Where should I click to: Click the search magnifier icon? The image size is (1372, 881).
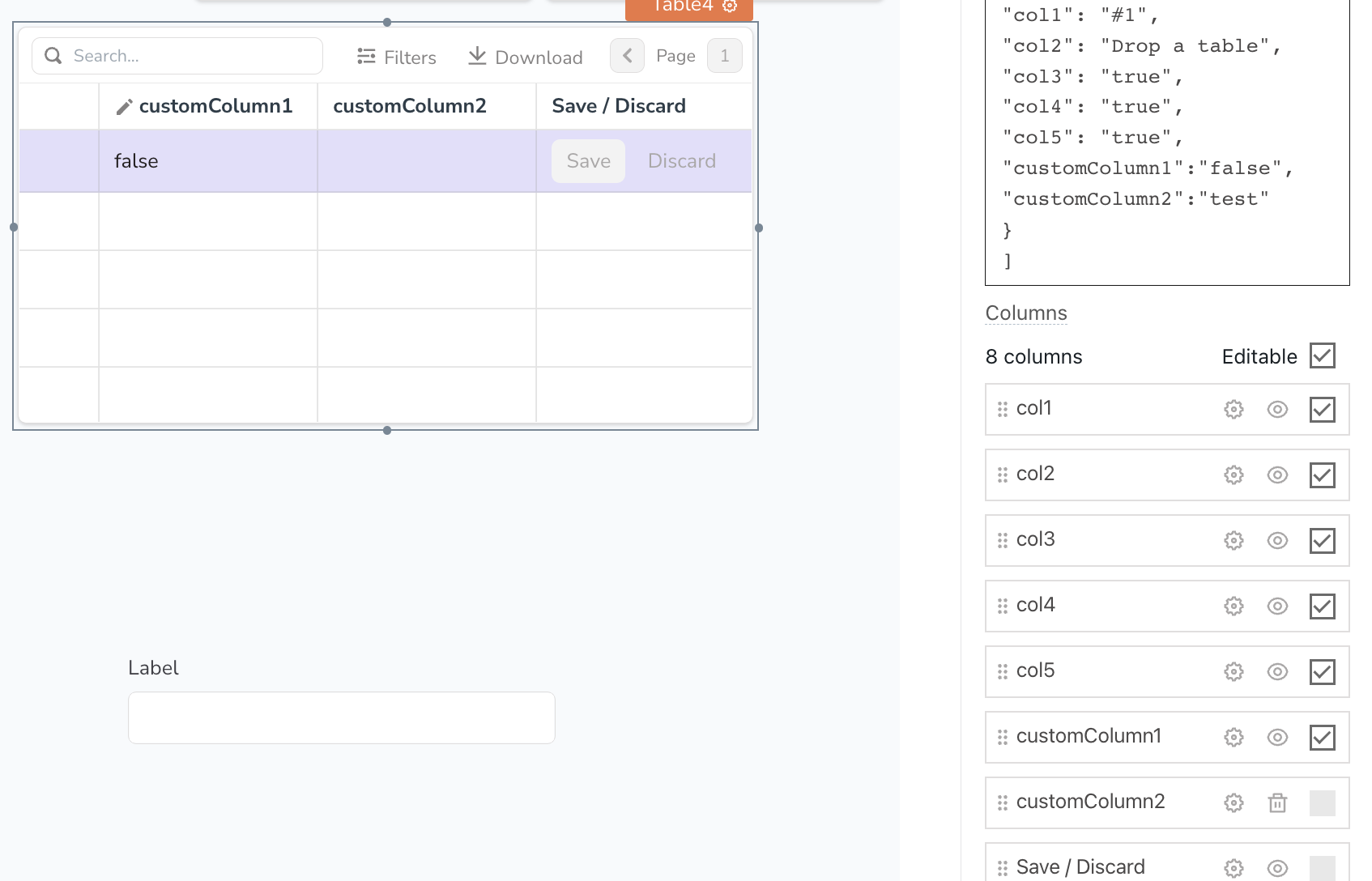pos(53,56)
